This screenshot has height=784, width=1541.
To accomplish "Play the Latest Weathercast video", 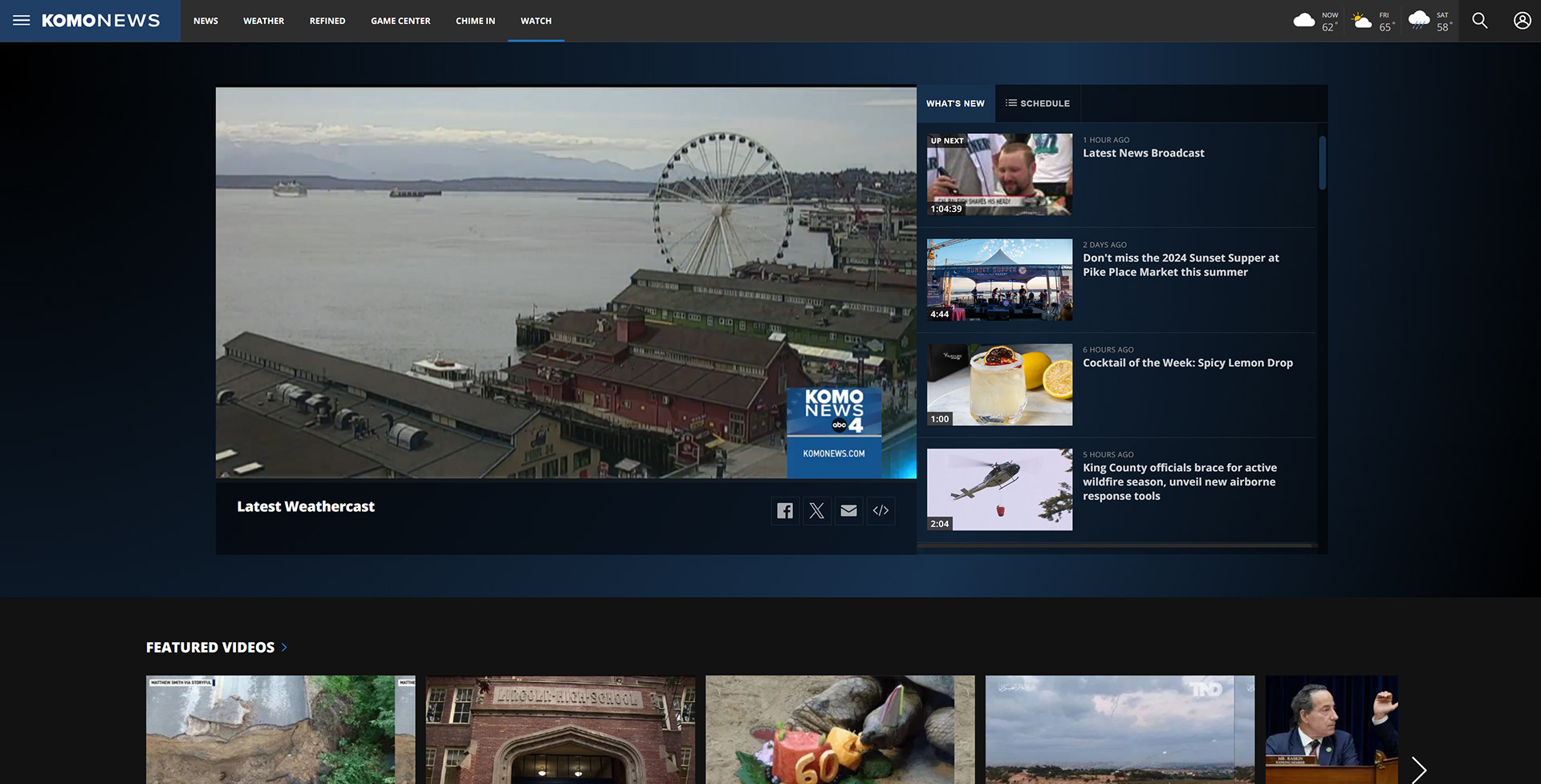I will pyautogui.click(x=566, y=282).
